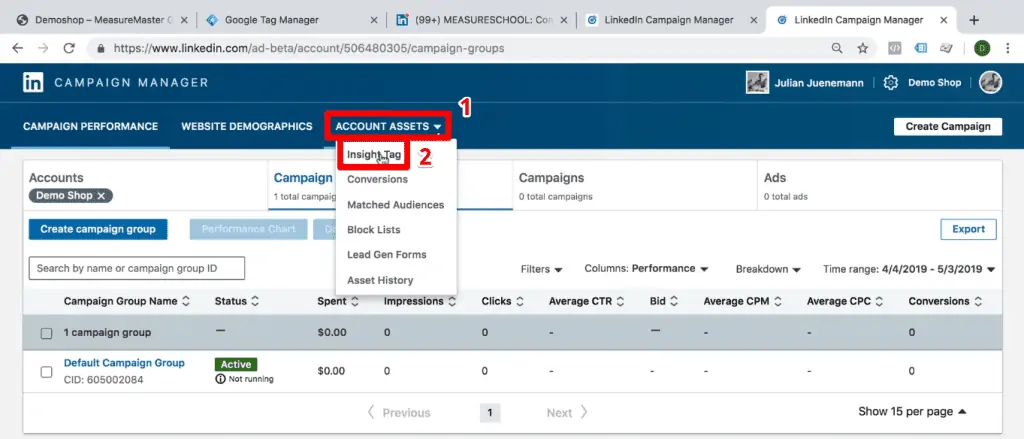Sort by Clicks column
1024x439 pixels.
(x=520, y=302)
